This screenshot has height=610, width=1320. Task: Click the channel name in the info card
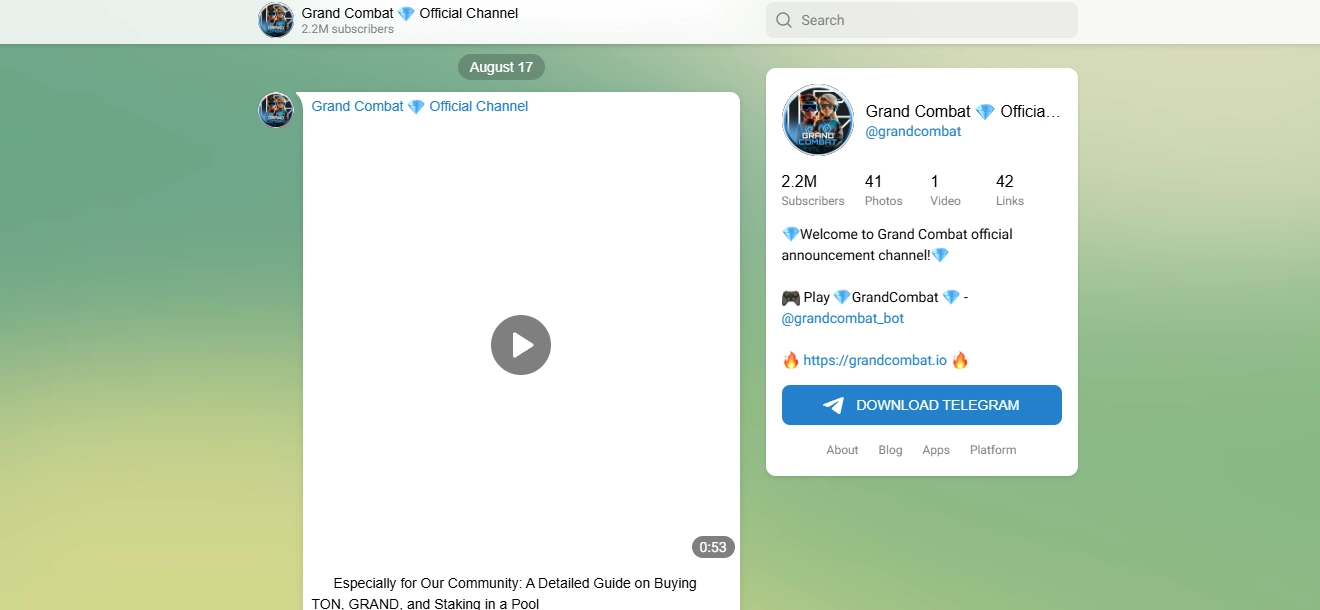pos(963,111)
